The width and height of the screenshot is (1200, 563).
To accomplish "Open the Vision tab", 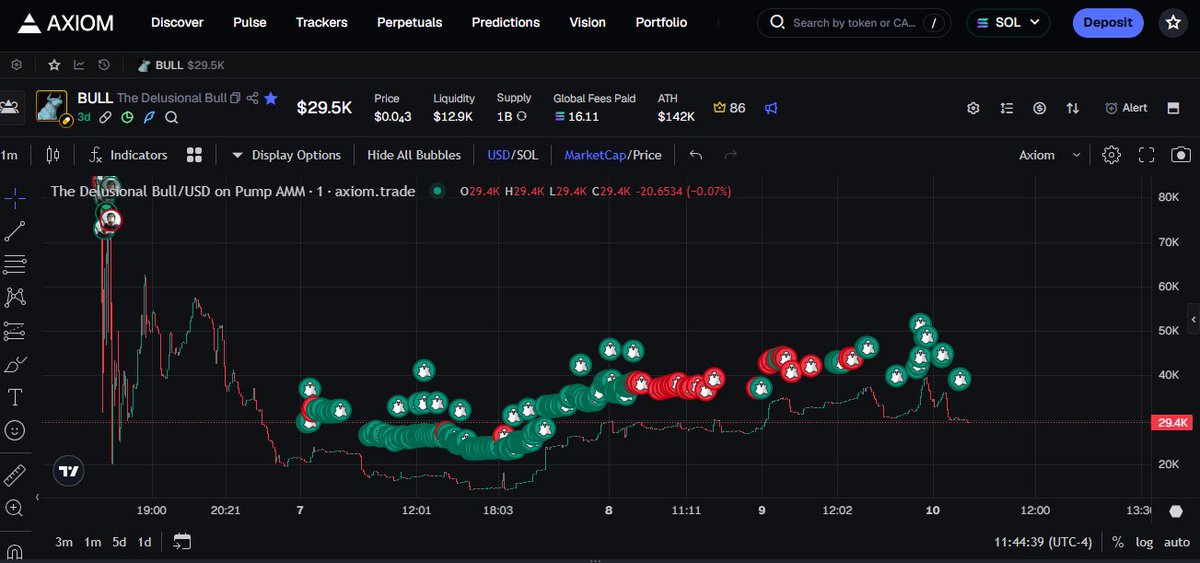I will pyautogui.click(x=588, y=22).
